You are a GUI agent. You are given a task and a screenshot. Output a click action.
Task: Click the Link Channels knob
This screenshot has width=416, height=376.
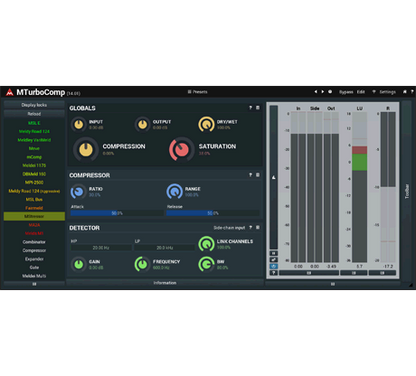[x=206, y=244]
